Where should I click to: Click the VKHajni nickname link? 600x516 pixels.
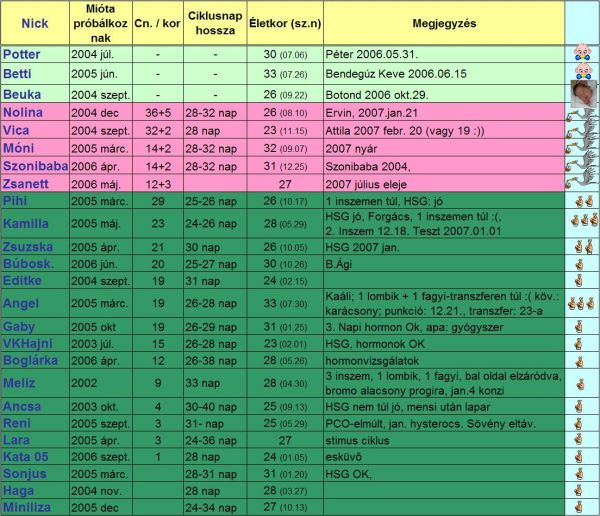coord(30,344)
